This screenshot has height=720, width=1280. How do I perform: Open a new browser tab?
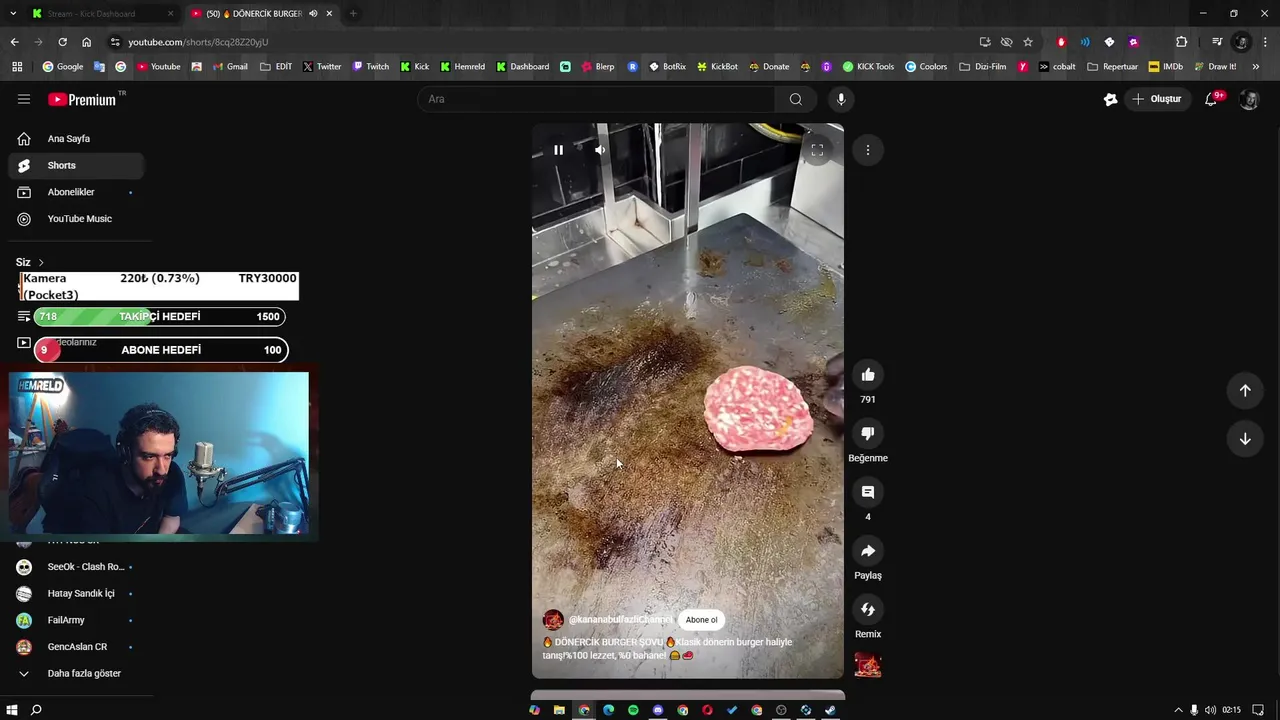353,14
